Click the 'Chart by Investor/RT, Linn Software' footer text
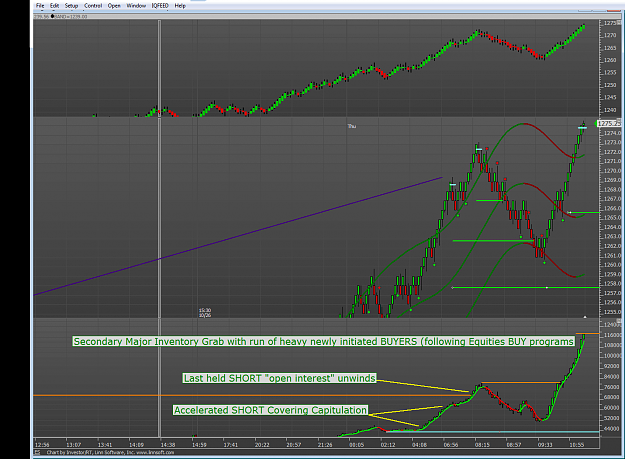 pyautogui.click(x=110, y=452)
